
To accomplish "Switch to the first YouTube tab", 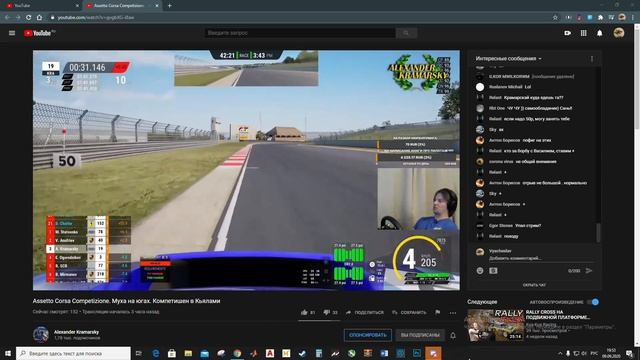I will coord(41,6).
